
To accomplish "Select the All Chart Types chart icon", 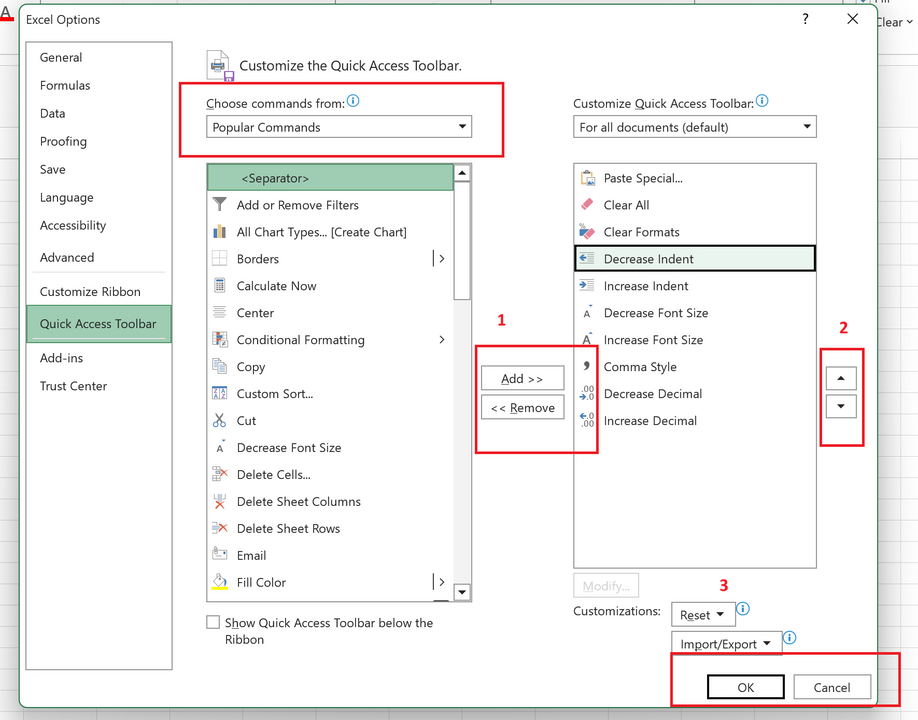I will (220, 232).
